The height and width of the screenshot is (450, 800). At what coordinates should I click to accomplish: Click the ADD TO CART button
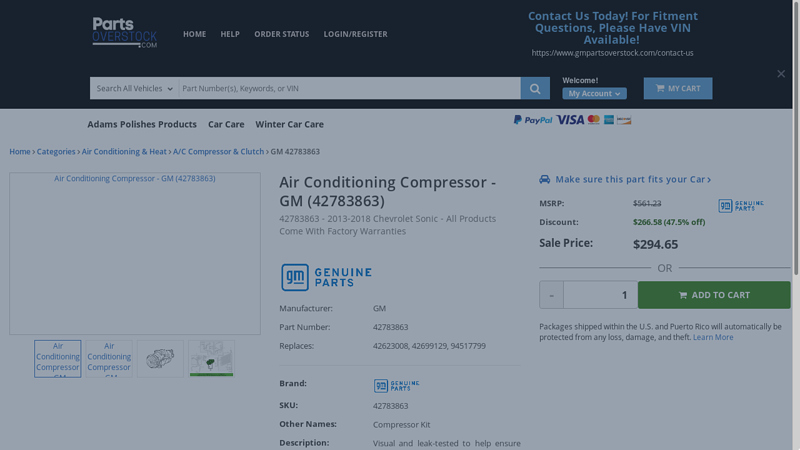pyautogui.click(x=714, y=295)
